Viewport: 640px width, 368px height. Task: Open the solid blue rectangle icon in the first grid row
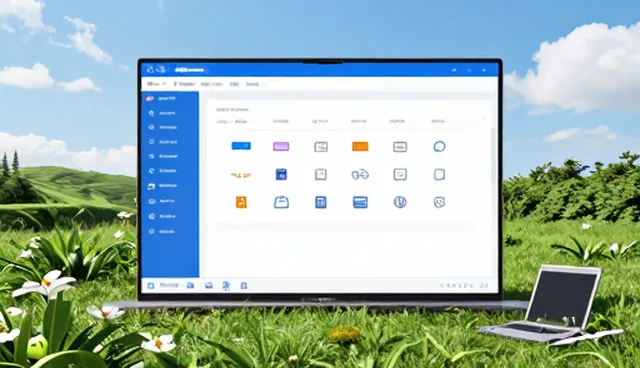coord(241,146)
